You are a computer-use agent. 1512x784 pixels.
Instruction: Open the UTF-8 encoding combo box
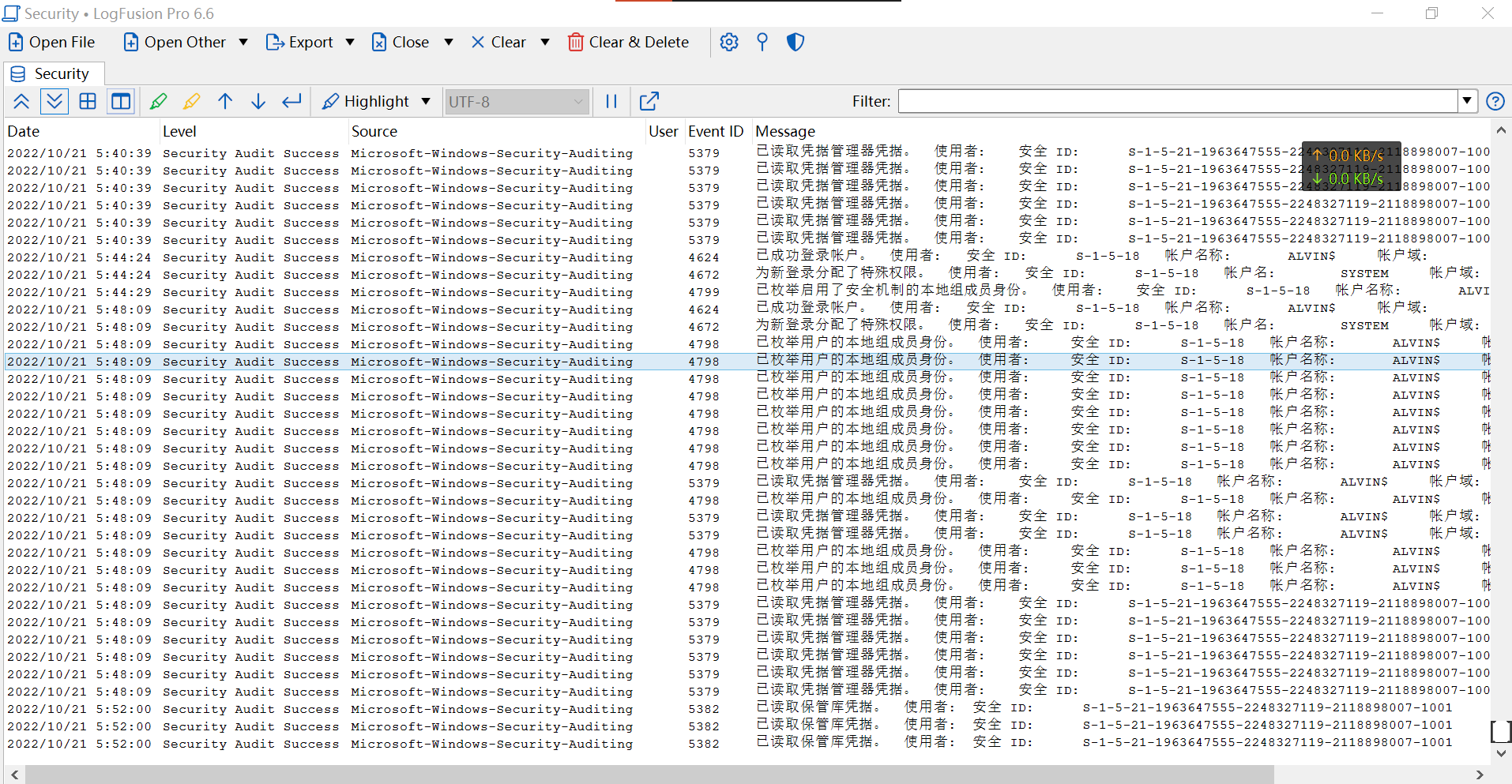517,101
